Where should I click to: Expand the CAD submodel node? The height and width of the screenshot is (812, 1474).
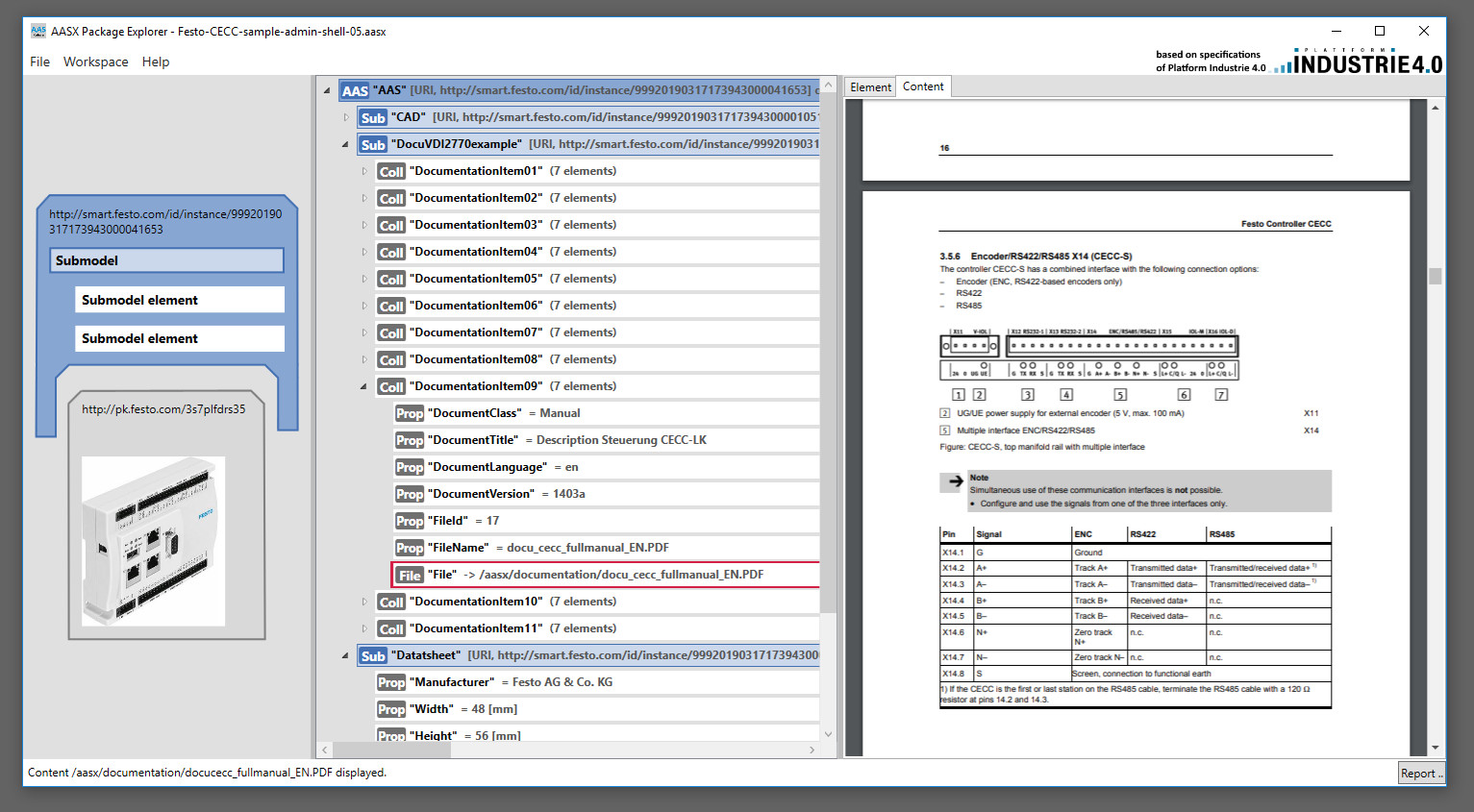click(x=346, y=117)
